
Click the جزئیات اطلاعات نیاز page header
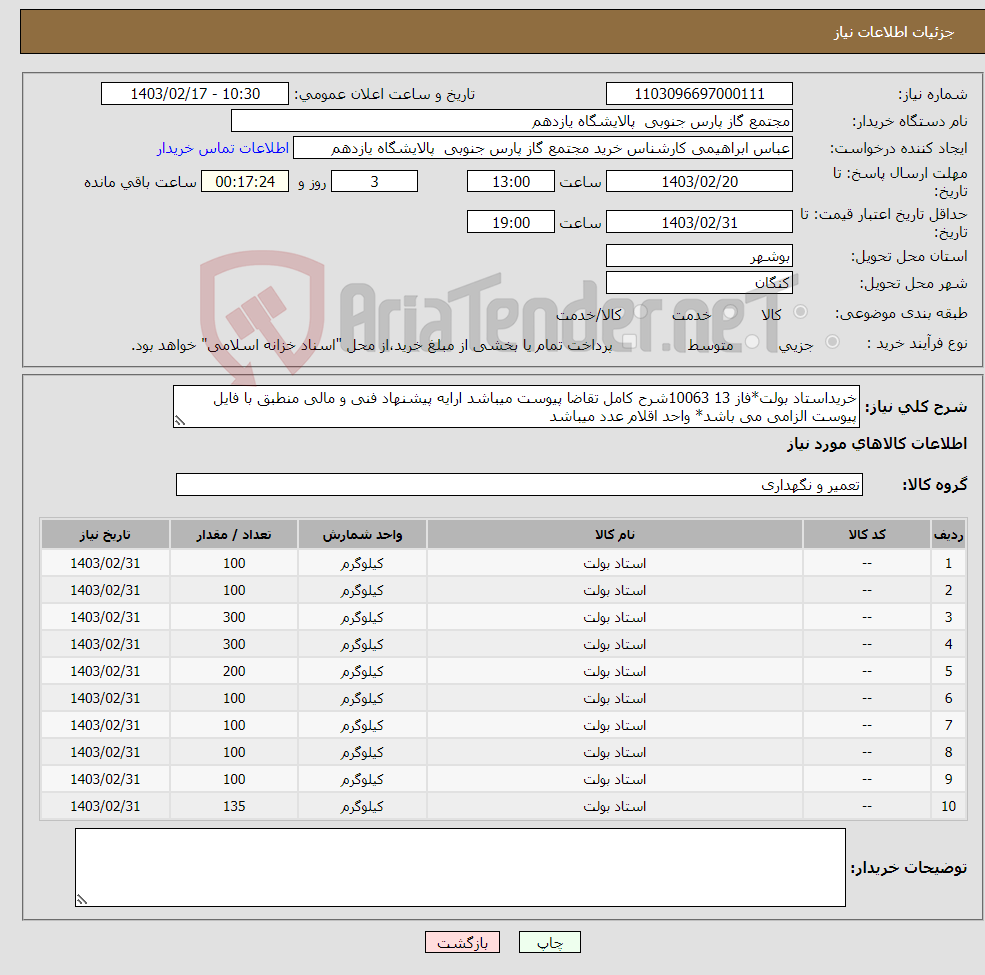point(893,32)
